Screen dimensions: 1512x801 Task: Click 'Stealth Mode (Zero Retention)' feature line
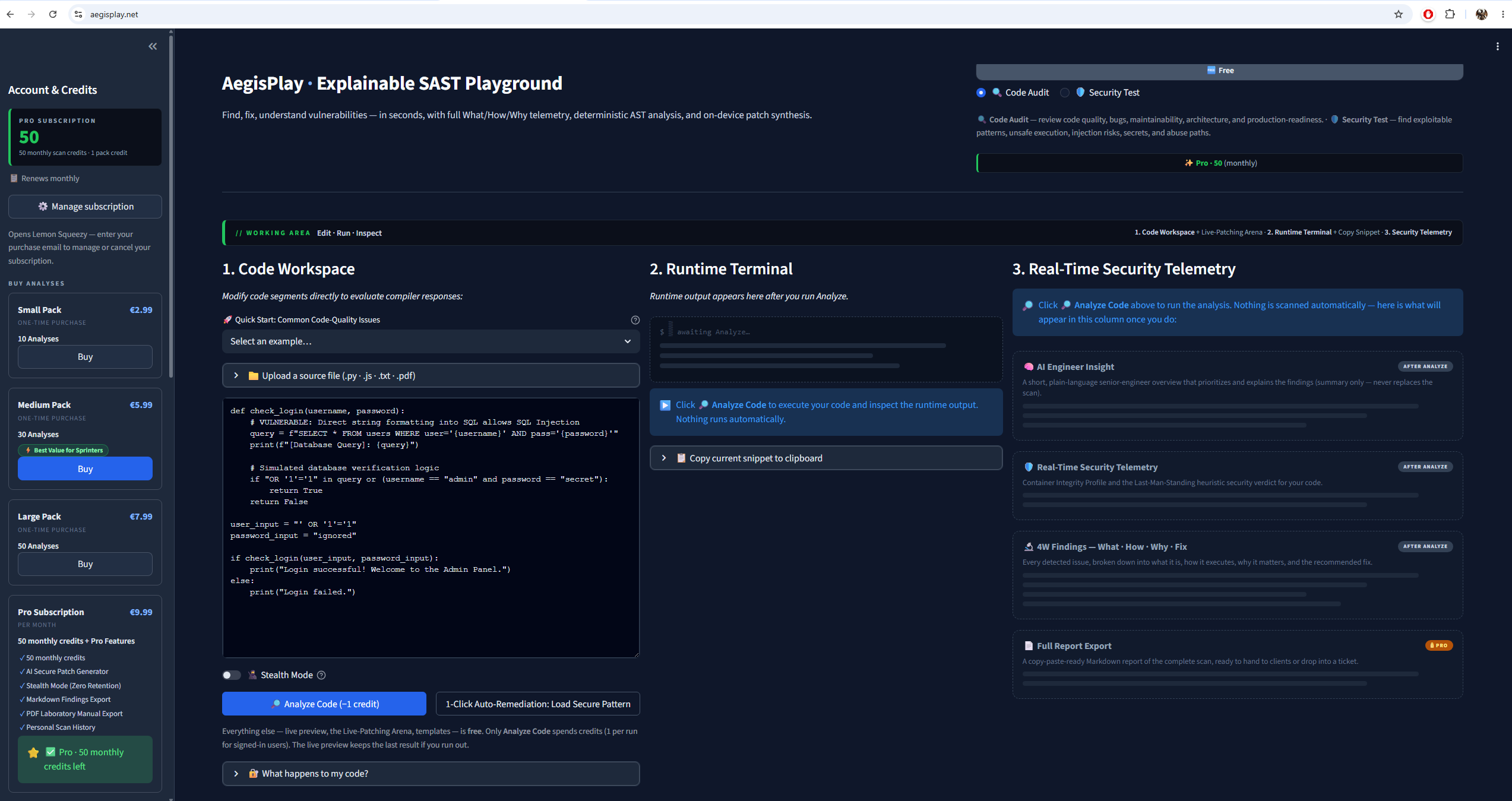coord(74,686)
